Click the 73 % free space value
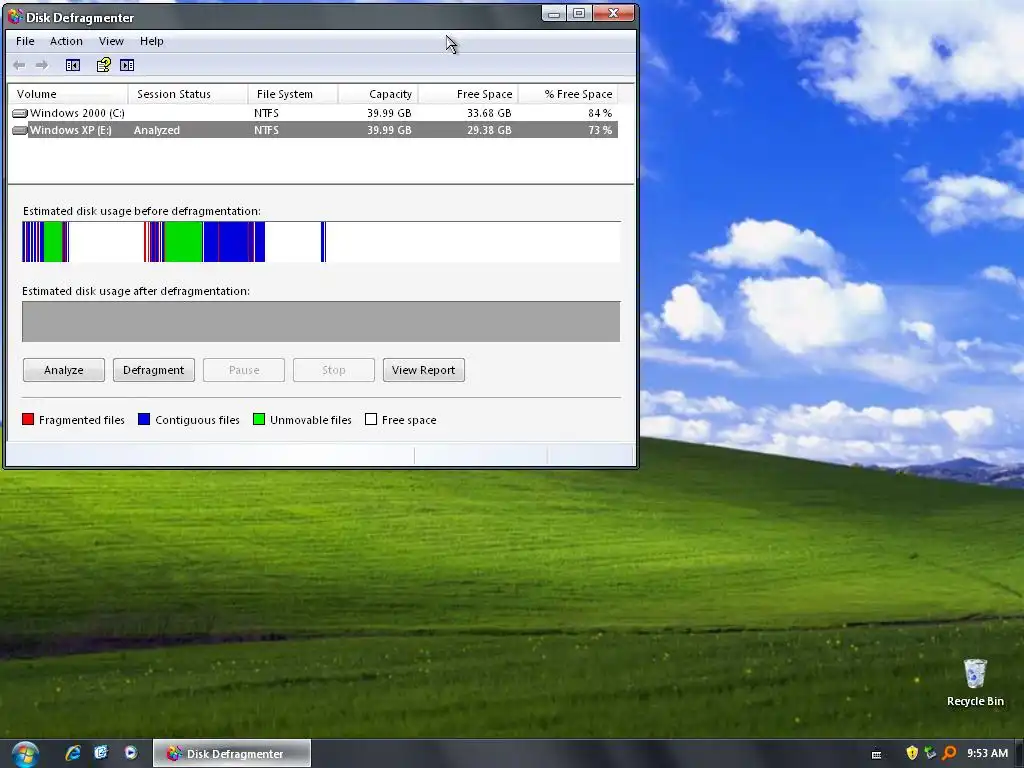 [600, 130]
